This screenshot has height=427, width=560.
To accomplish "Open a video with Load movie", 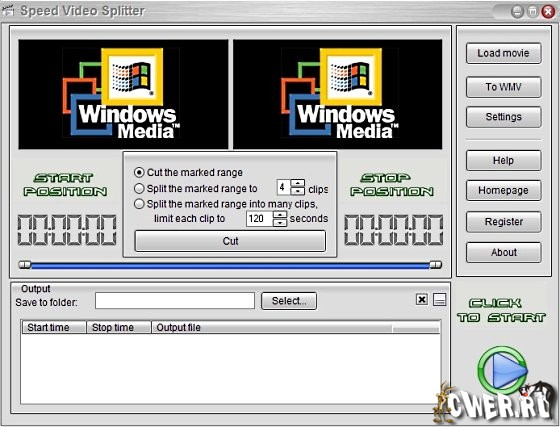I will (504, 53).
